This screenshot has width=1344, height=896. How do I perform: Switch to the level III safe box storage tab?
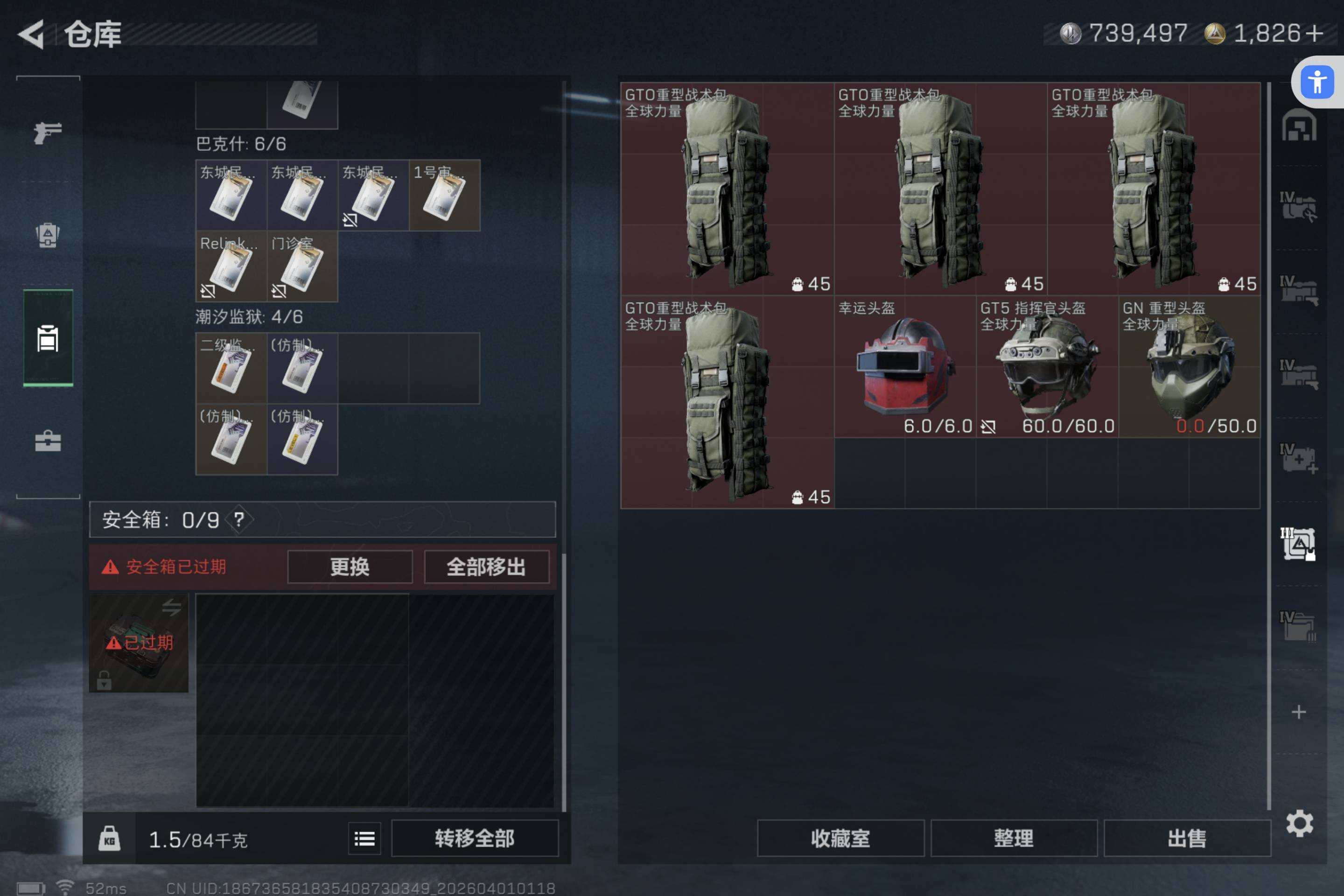coord(1298,544)
